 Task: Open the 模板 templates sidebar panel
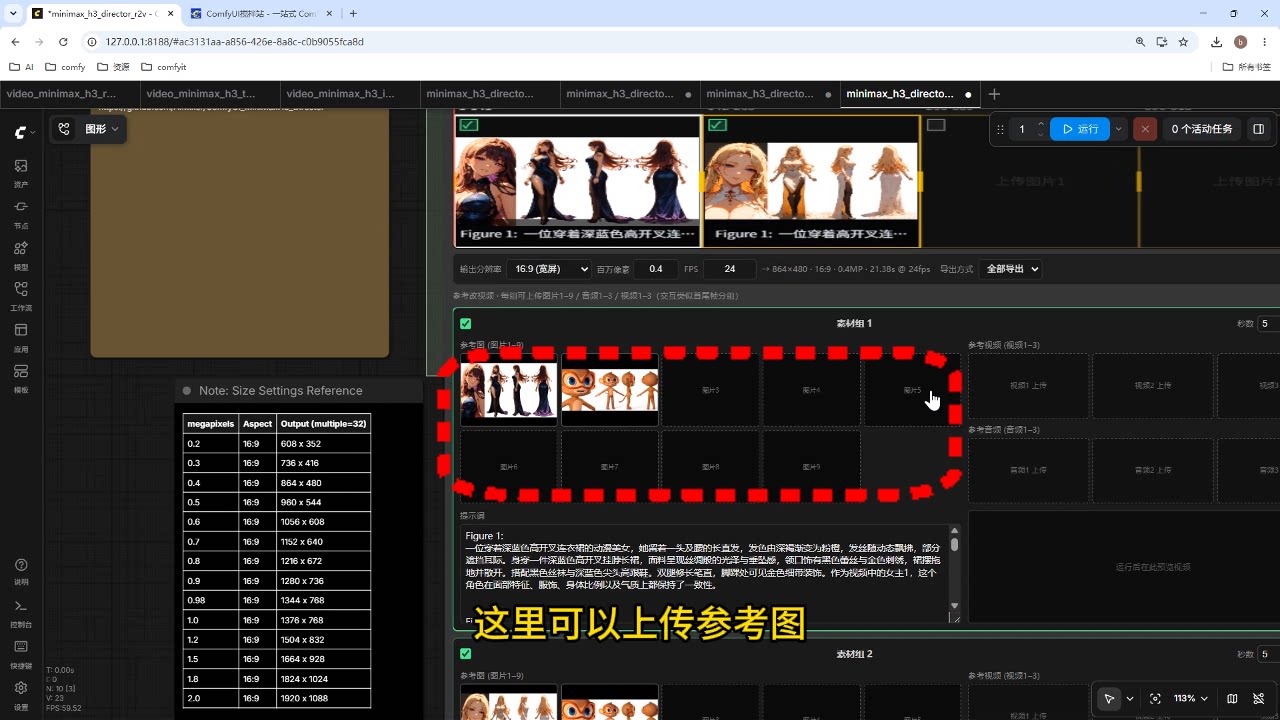click(x=21, y=377)
